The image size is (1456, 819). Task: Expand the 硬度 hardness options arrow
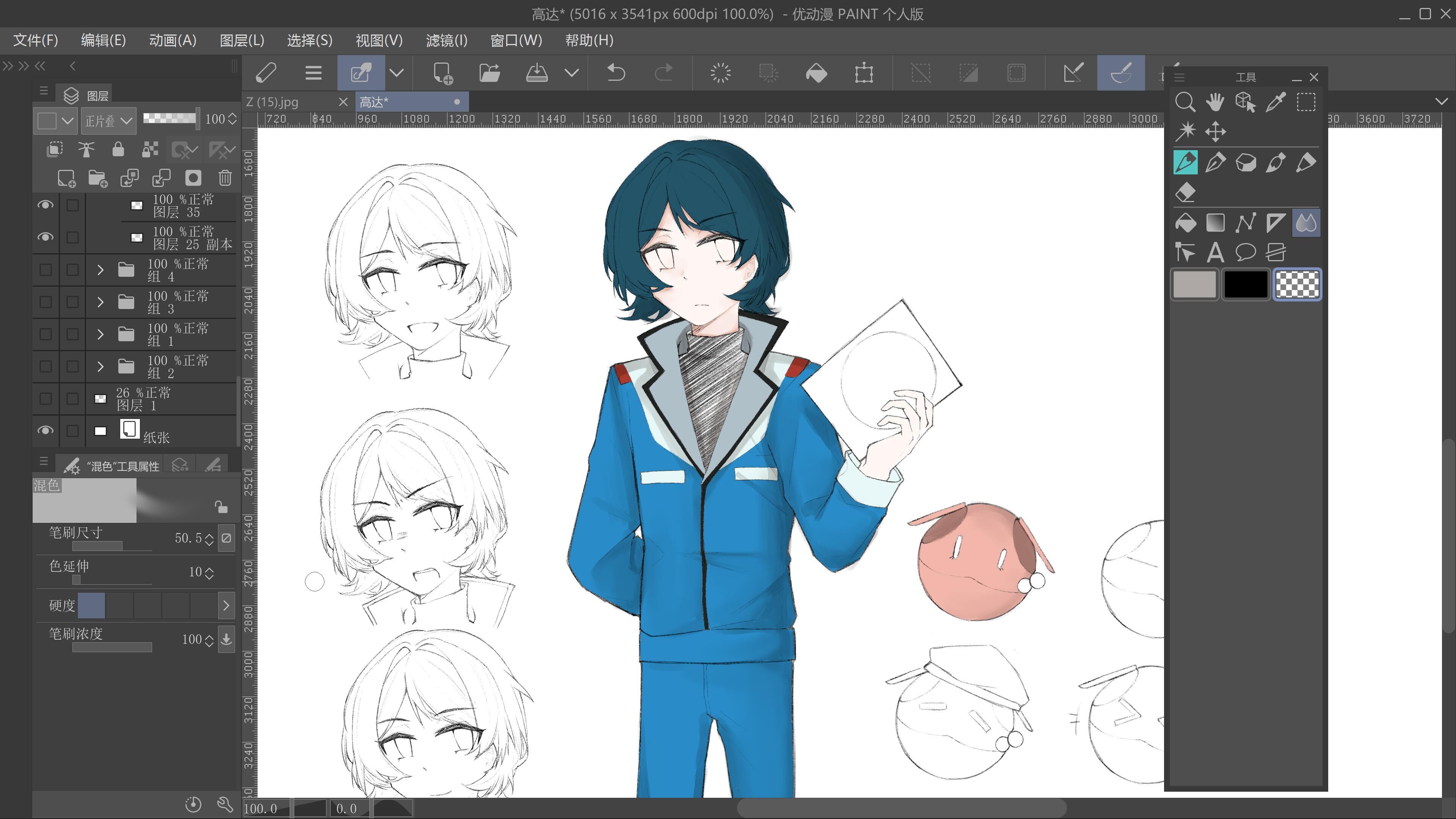[226, 606]
